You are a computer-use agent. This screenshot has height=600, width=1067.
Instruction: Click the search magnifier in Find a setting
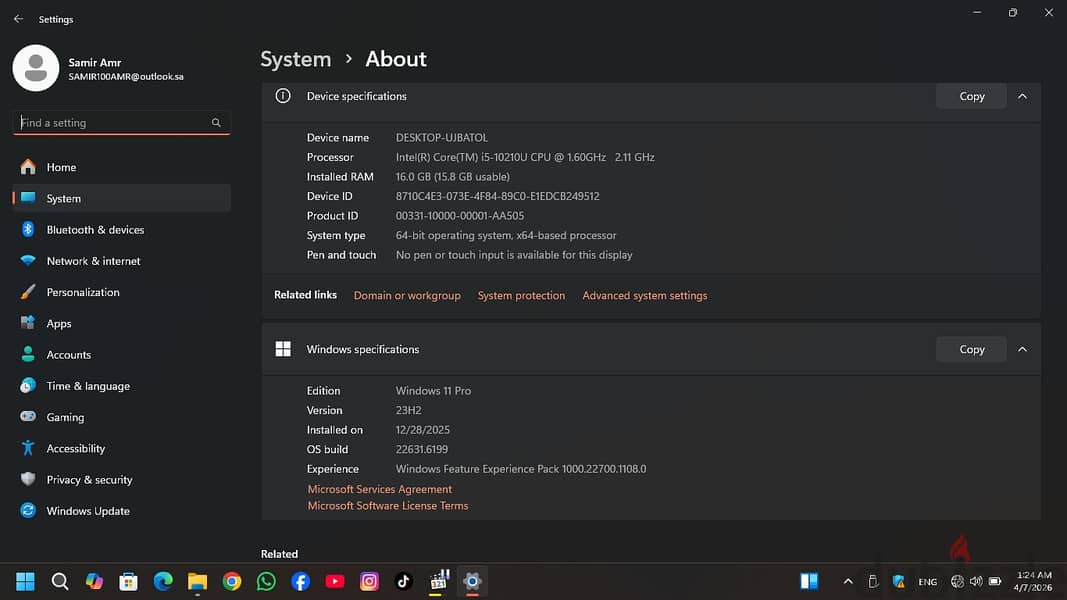point(216,122)
